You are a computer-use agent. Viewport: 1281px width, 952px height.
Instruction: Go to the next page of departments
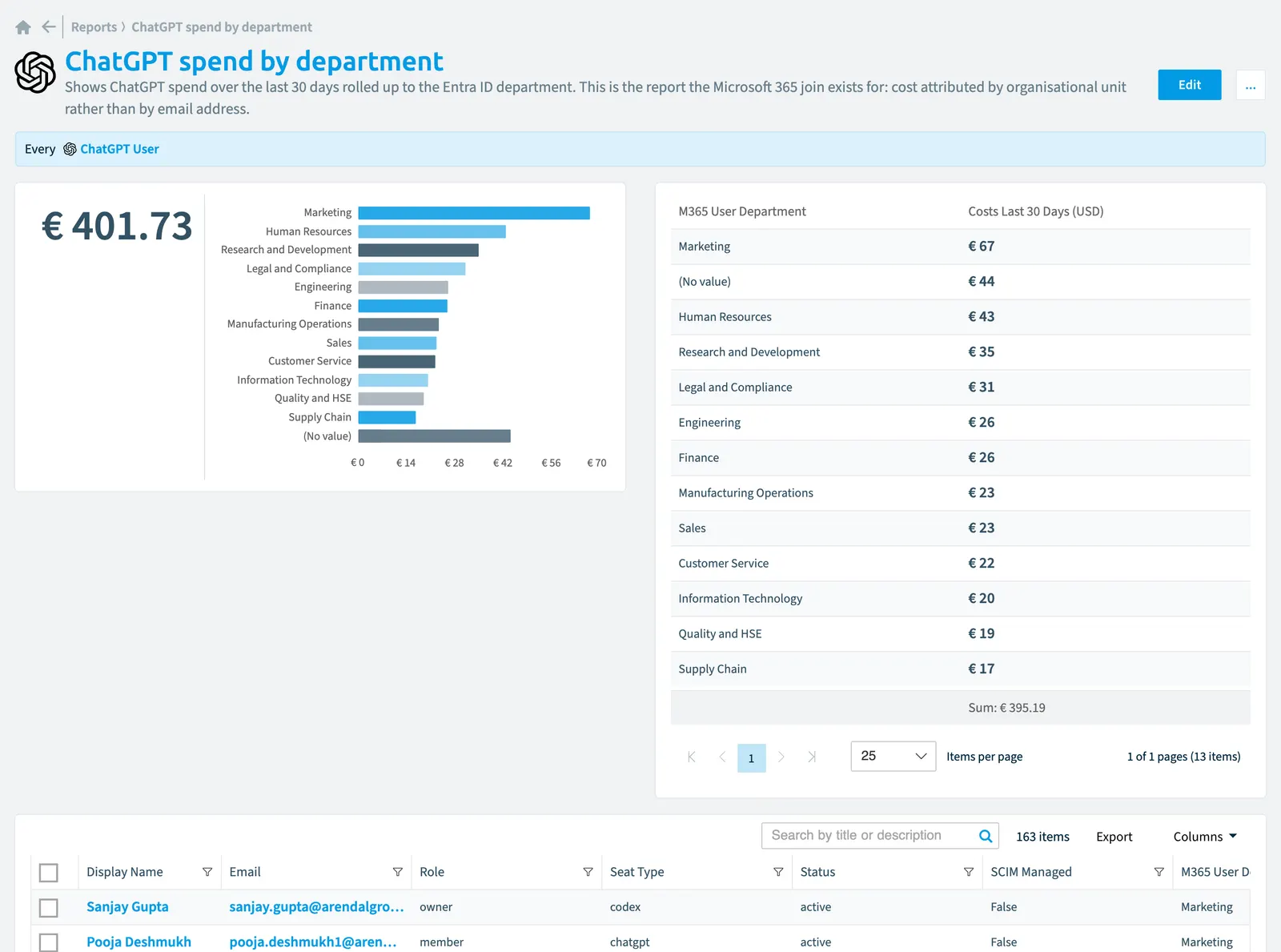781,757
